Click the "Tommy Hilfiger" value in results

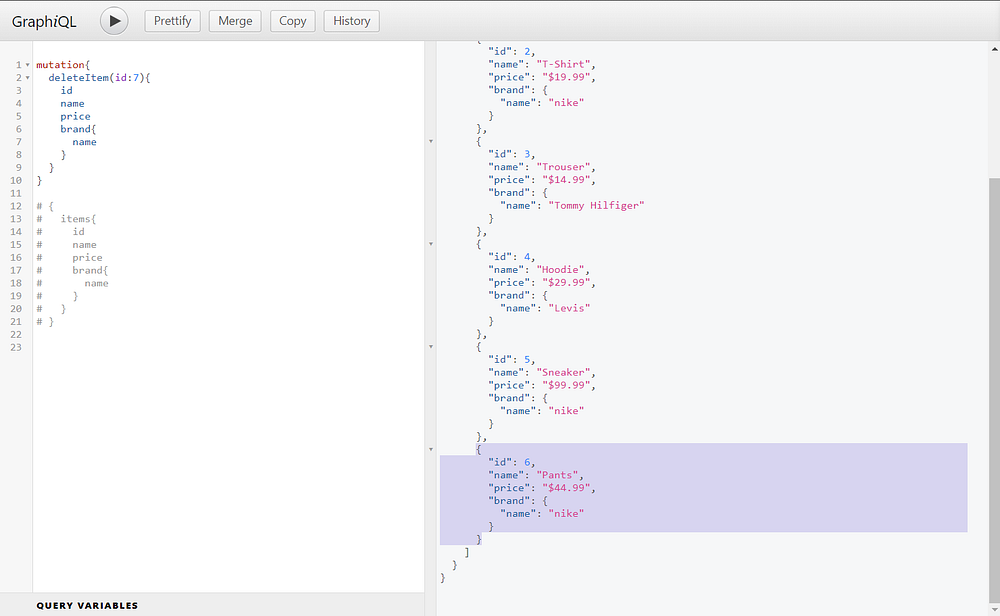coord(596,205)
